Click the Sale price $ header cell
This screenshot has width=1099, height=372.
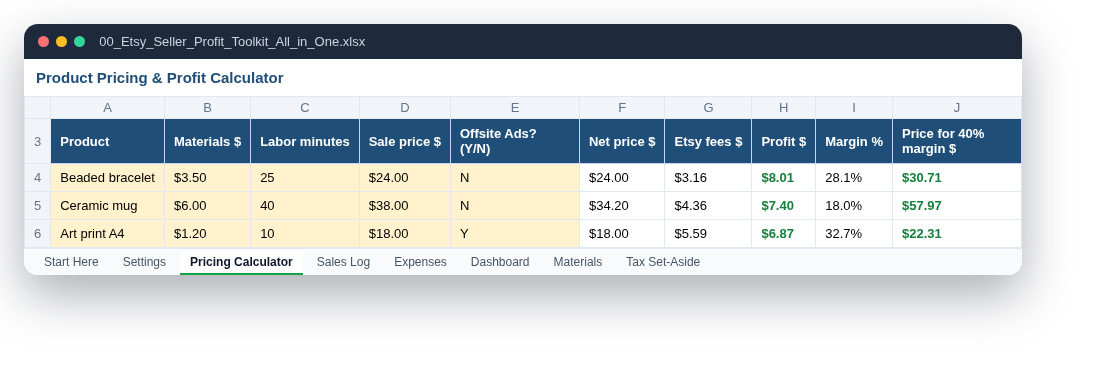pos(405,142)
